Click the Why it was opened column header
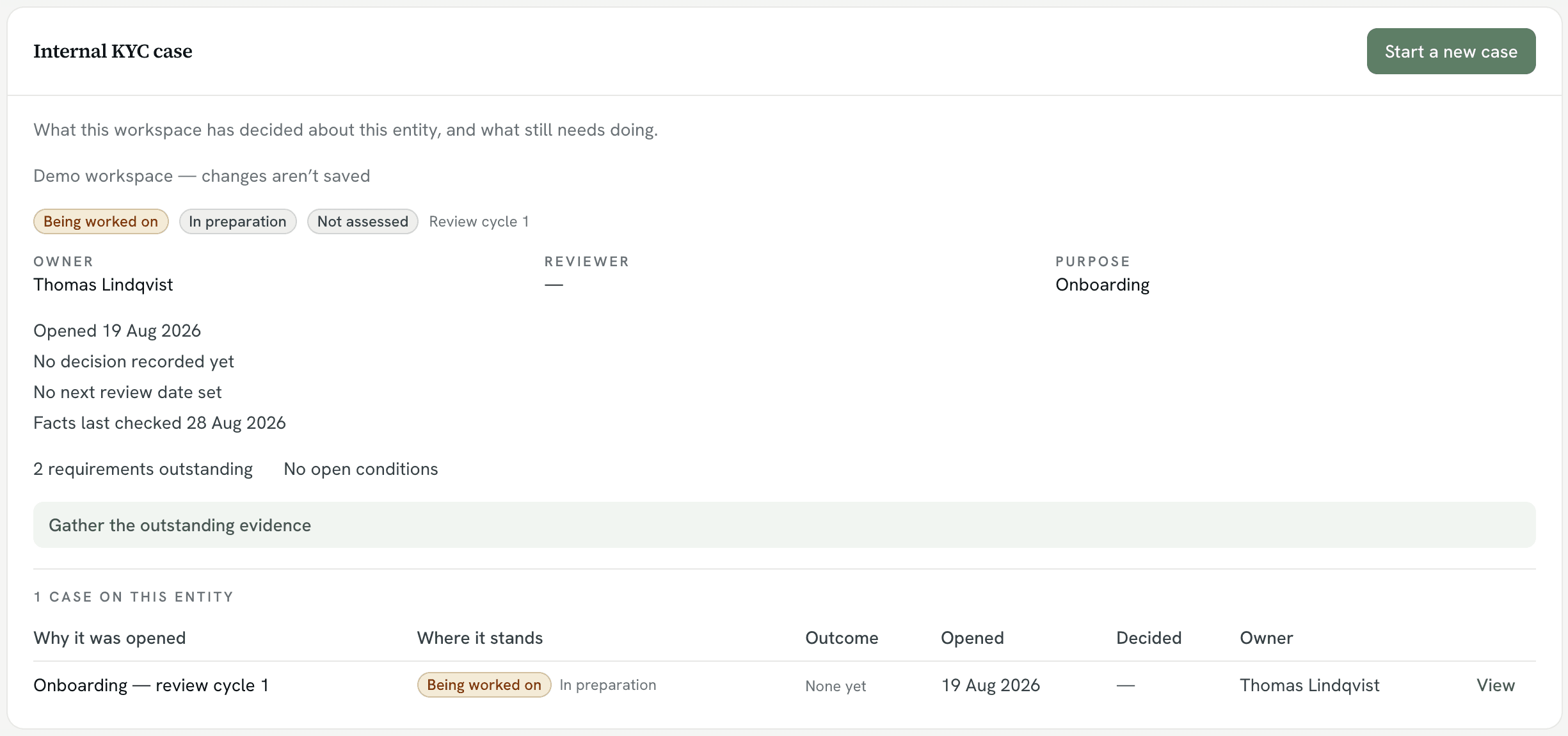Screen dimensions: 1568x736 [109, 638]
